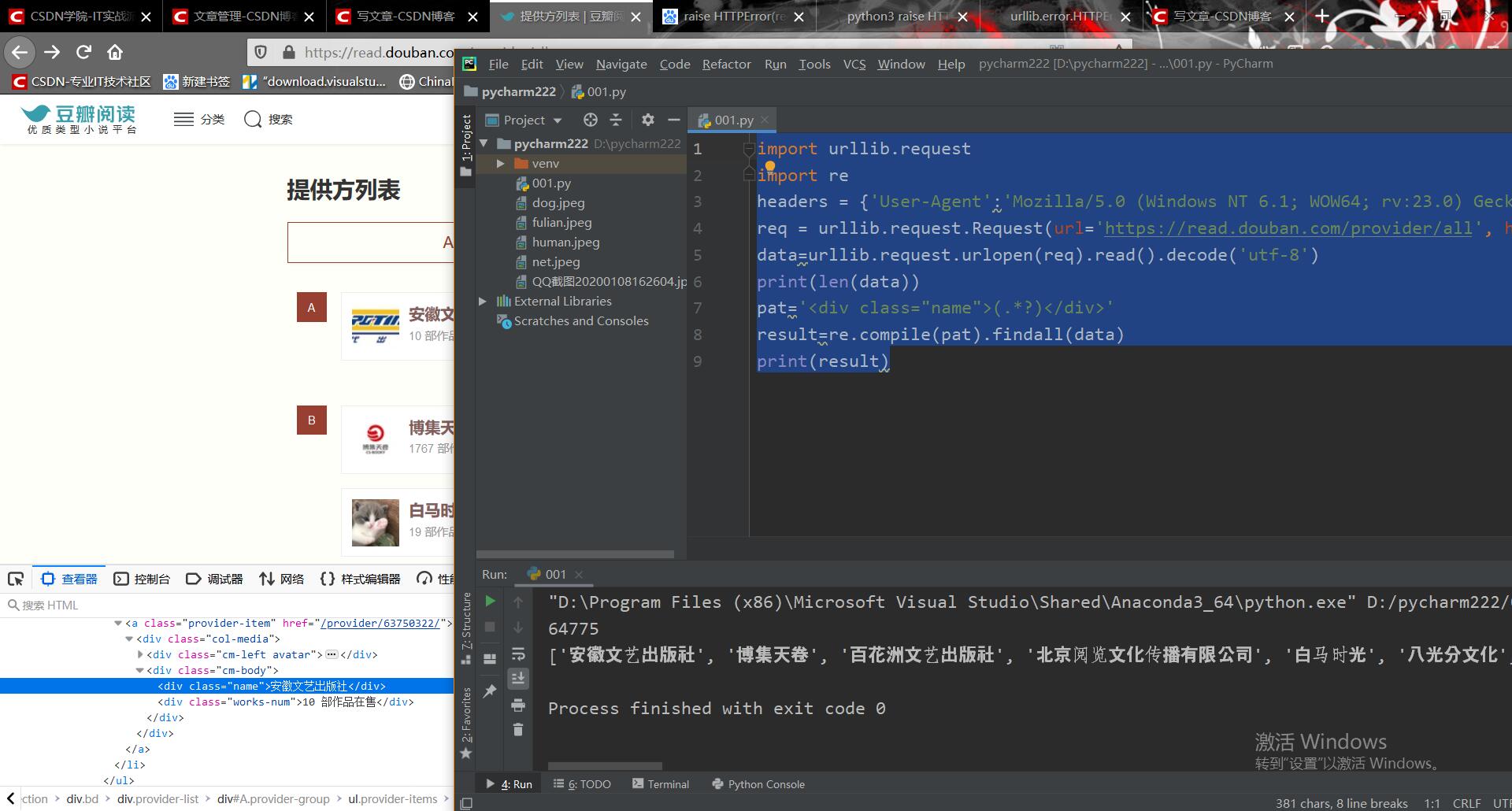Open CSDN bookmark in bookmarks bar

coord(81,81)
